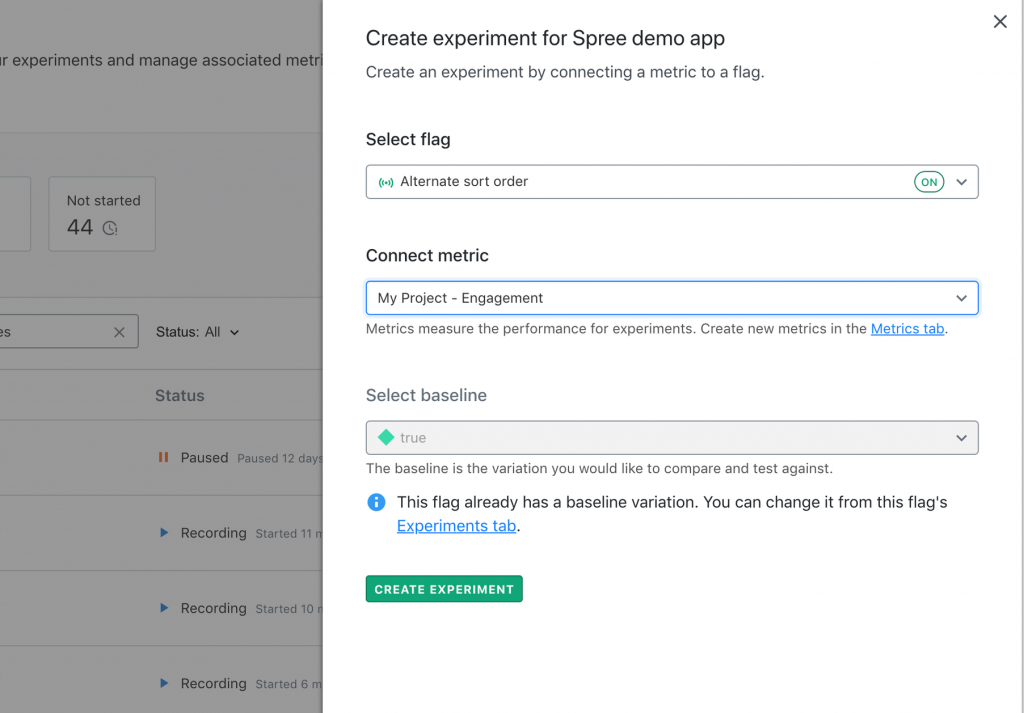Open the Status: All filter
Viewport: 1024px width, 713px height.
197,332
